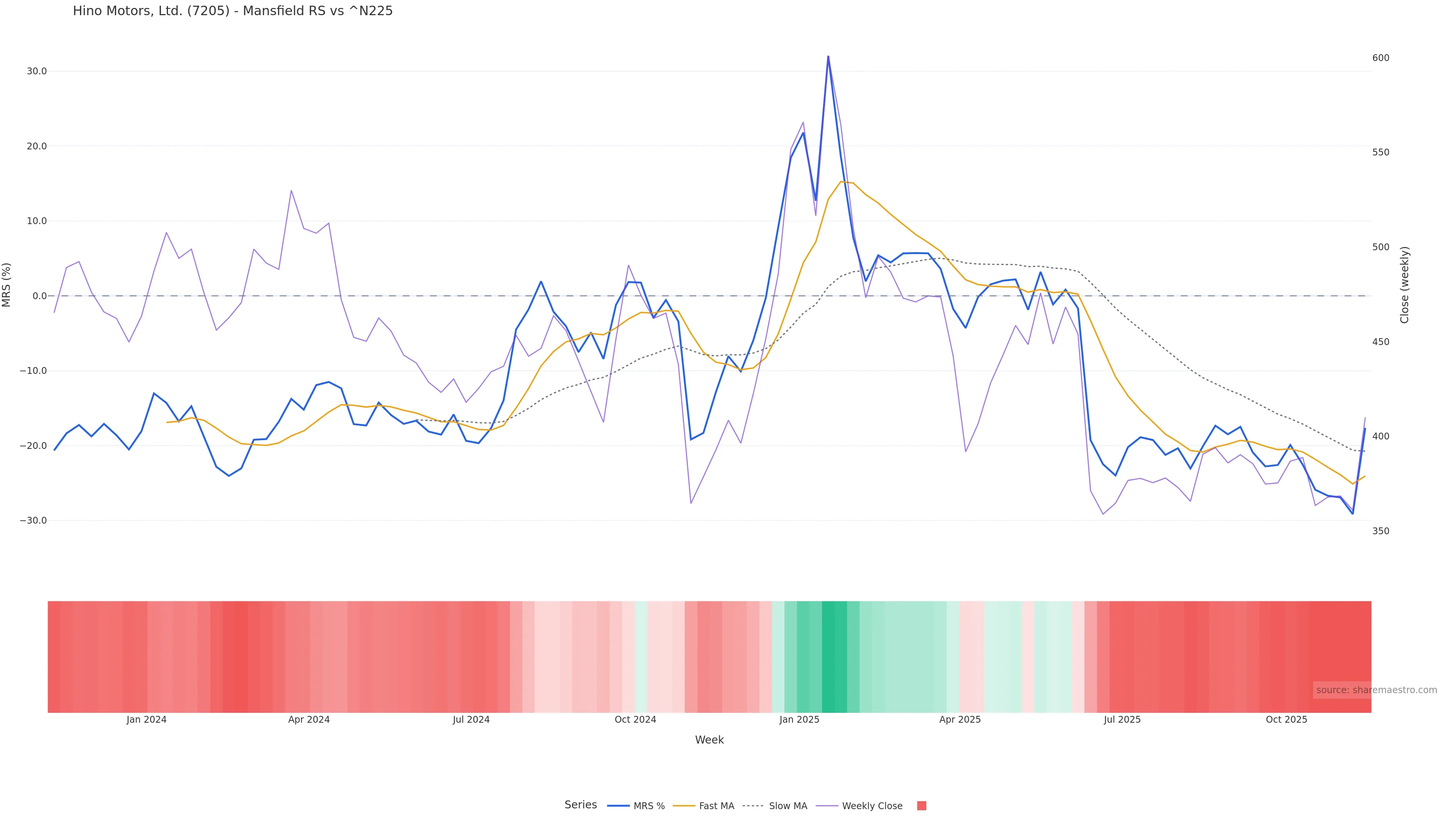This screenshot has width=1456, height=819.
Task: Click the MRS (%) y-axis title
Action: (7, 285)
